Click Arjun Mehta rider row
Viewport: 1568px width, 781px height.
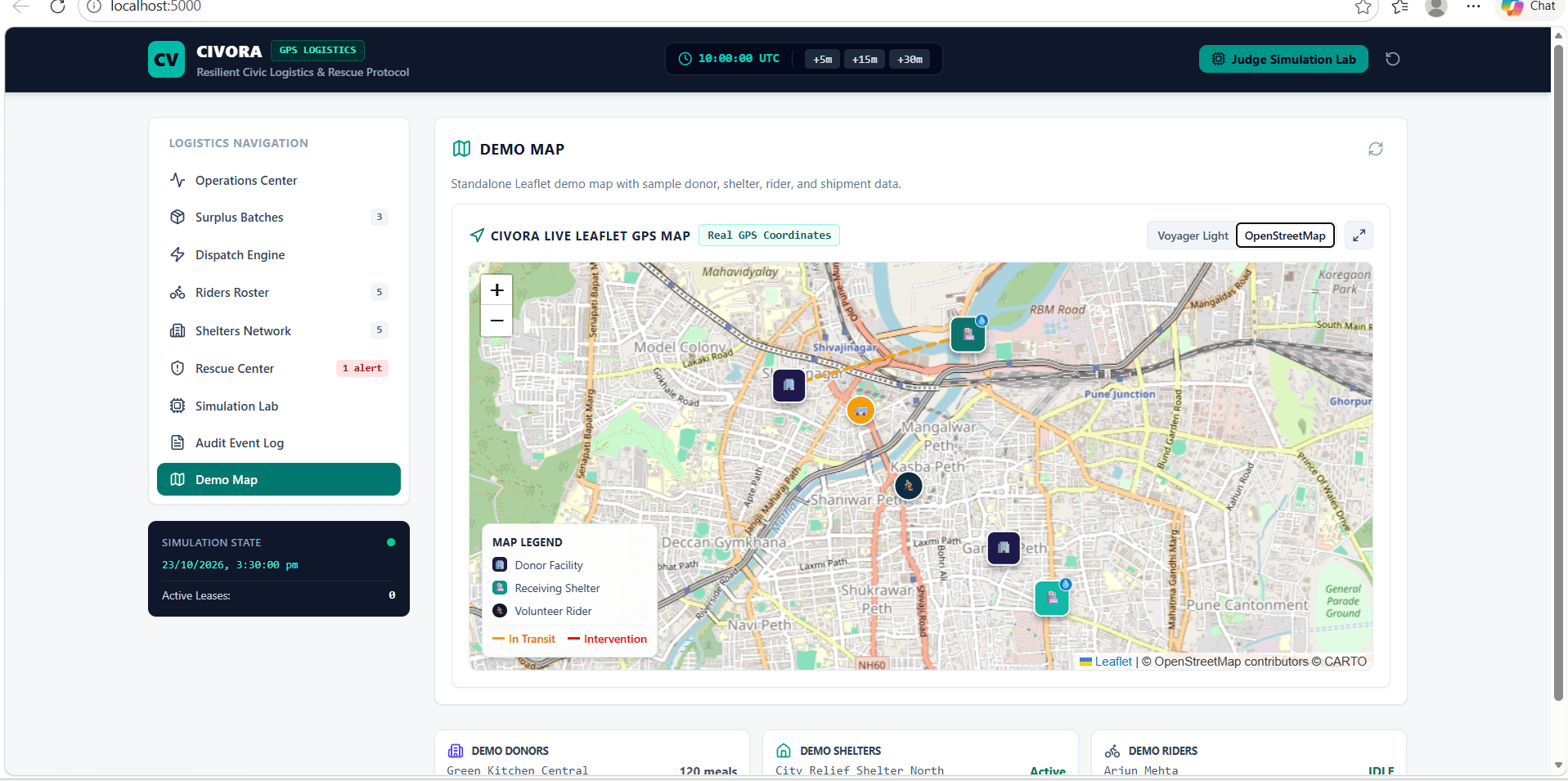[1249, 770]
